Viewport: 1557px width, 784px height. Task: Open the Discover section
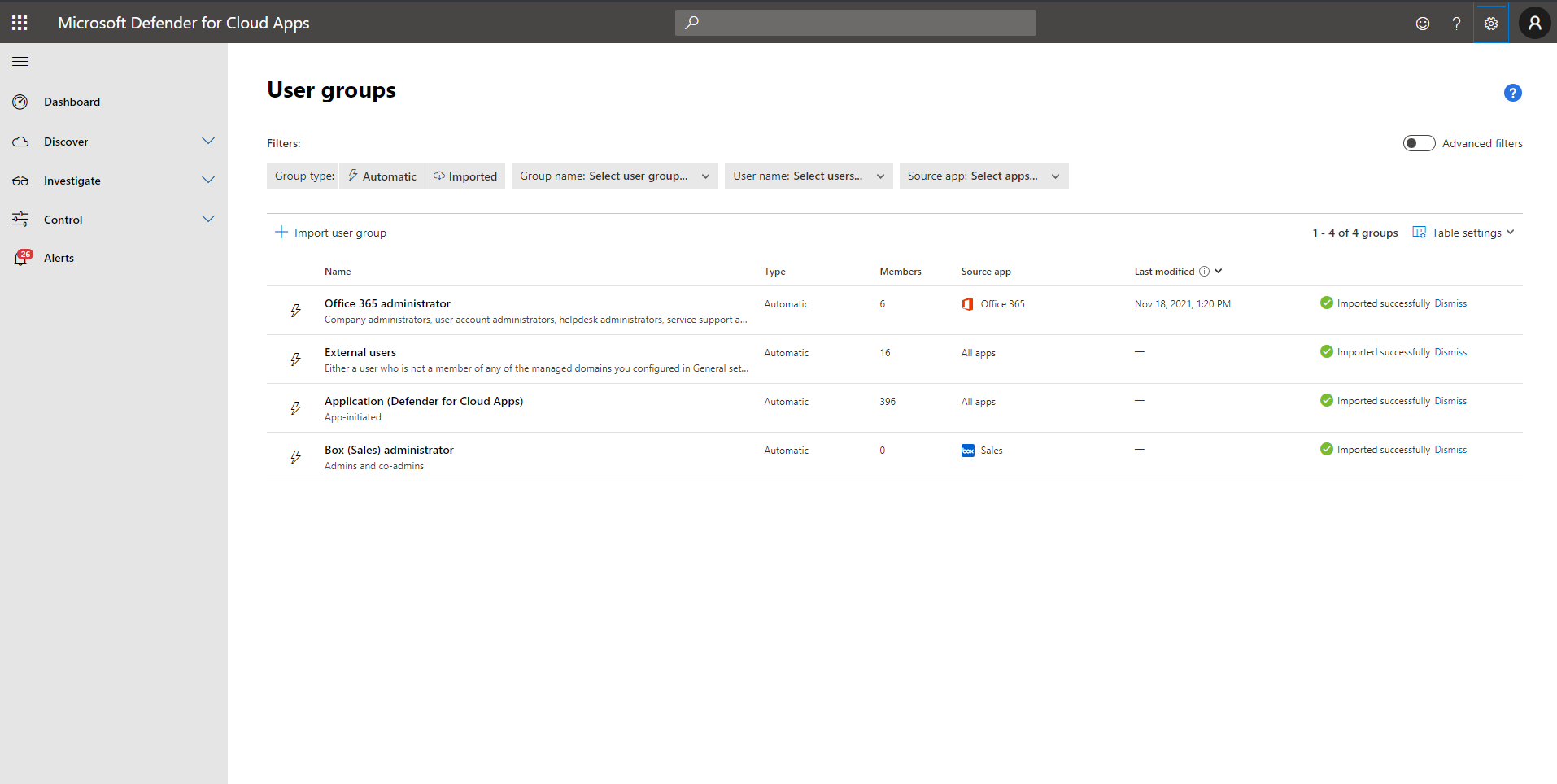coord(66,142)
